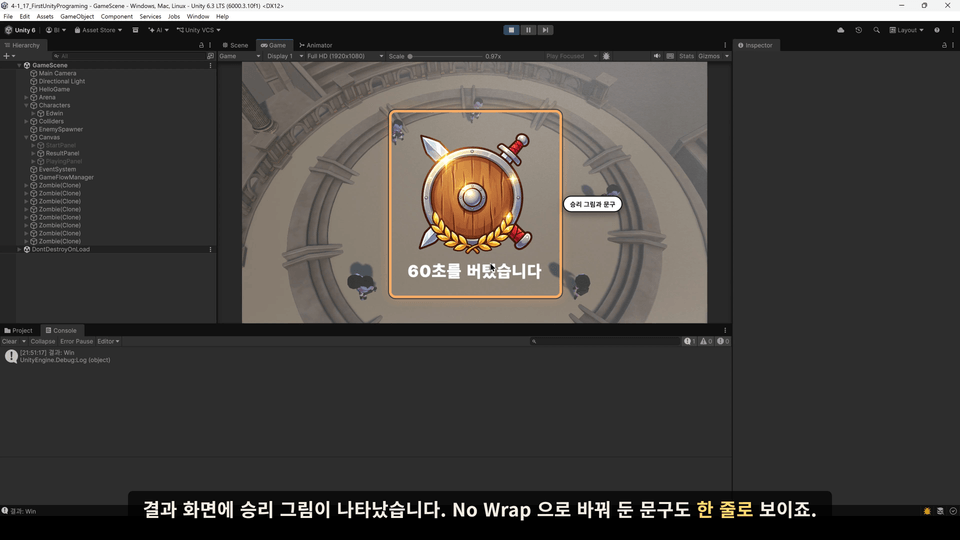This screenshot has width=960, height=540.
Task: Switch to the Console tab
Action: pyautogui.click(x=61, y=331)
